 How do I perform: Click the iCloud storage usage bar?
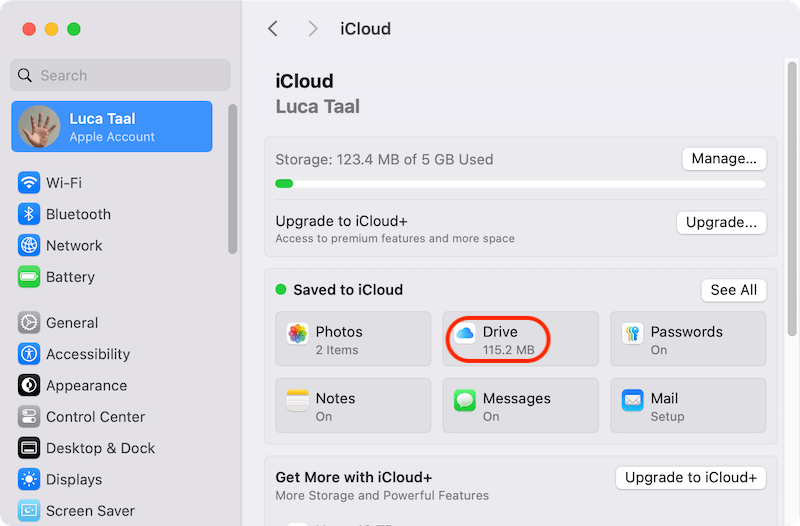pyautogui.click(x=520, y=184)
